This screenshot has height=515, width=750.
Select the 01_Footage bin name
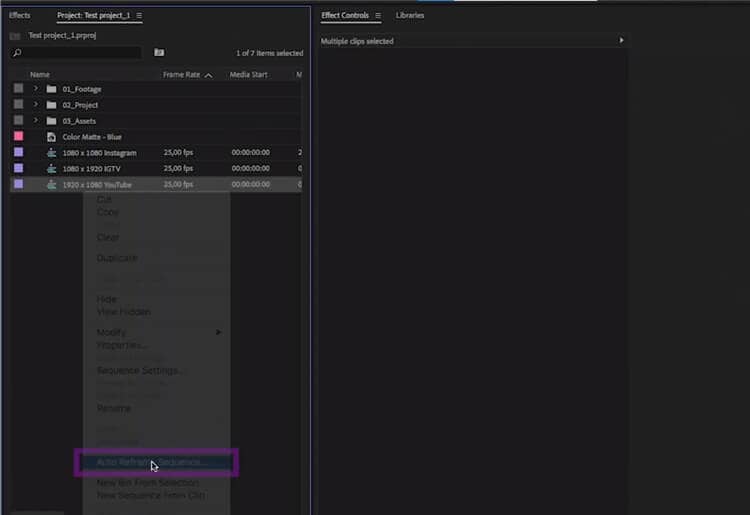[x=82, y=89]
